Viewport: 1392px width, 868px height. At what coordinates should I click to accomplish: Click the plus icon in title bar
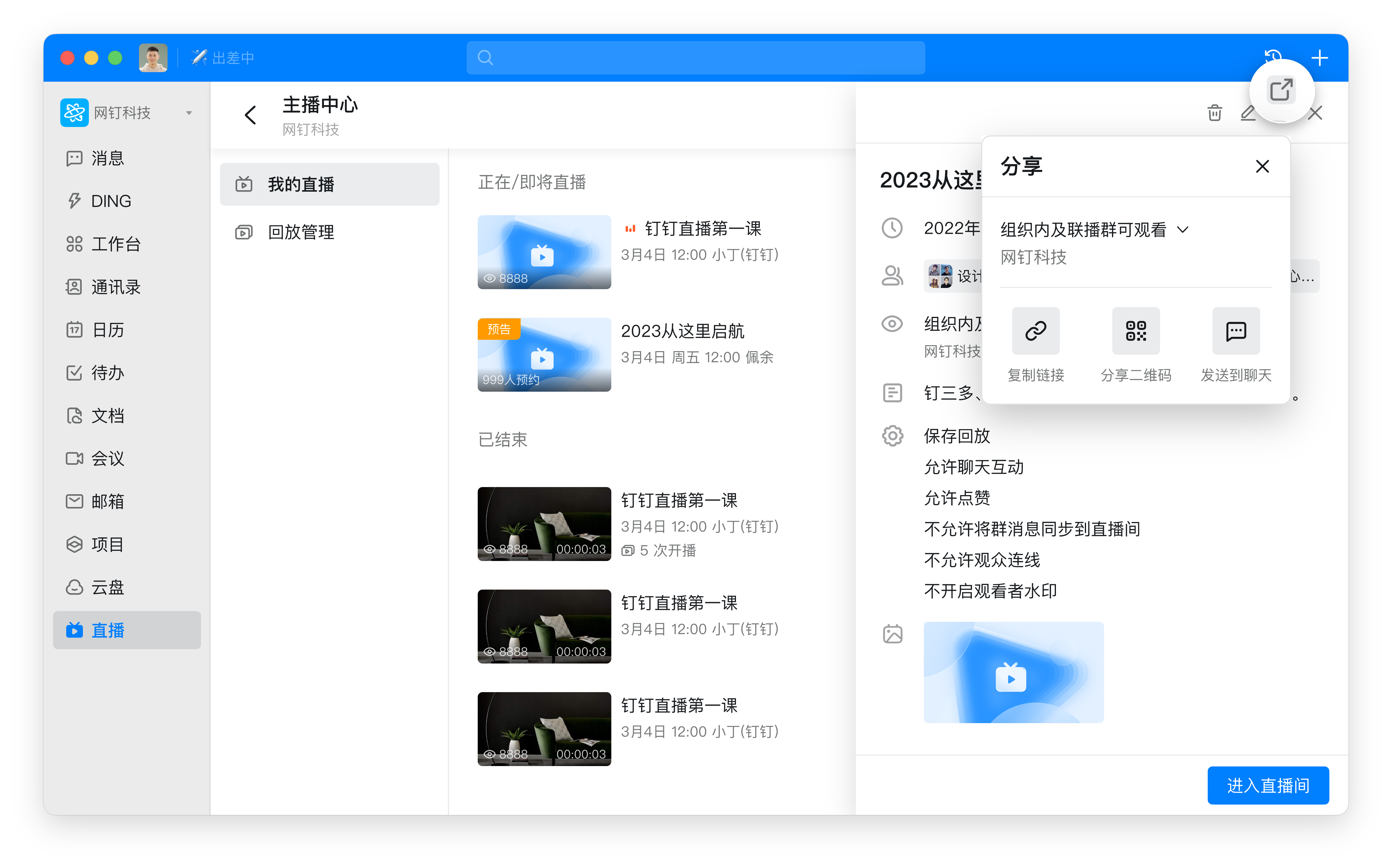[1319, 58]
